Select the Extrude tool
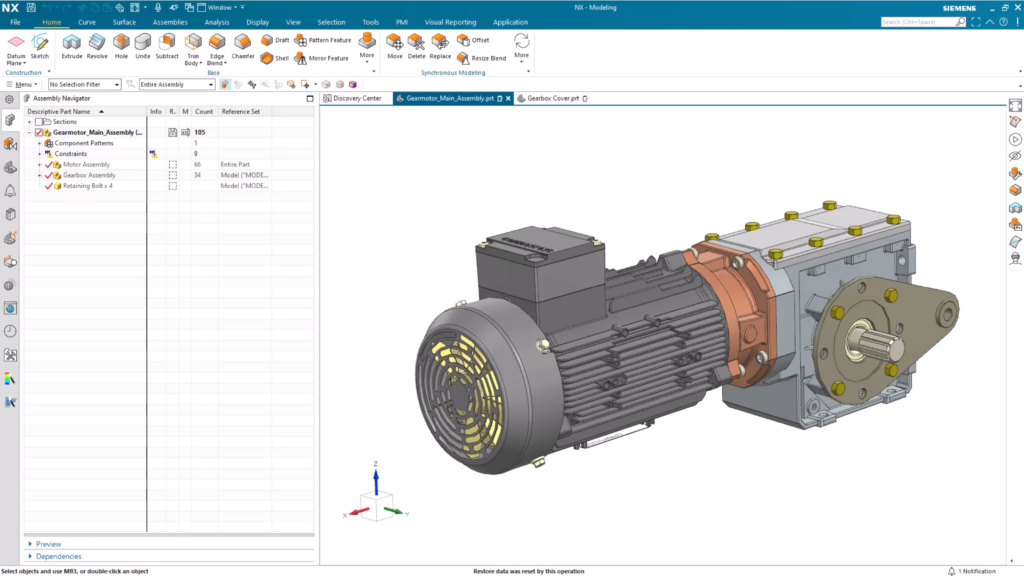This screenshot has height=576, width=1024. pos(71,46)
